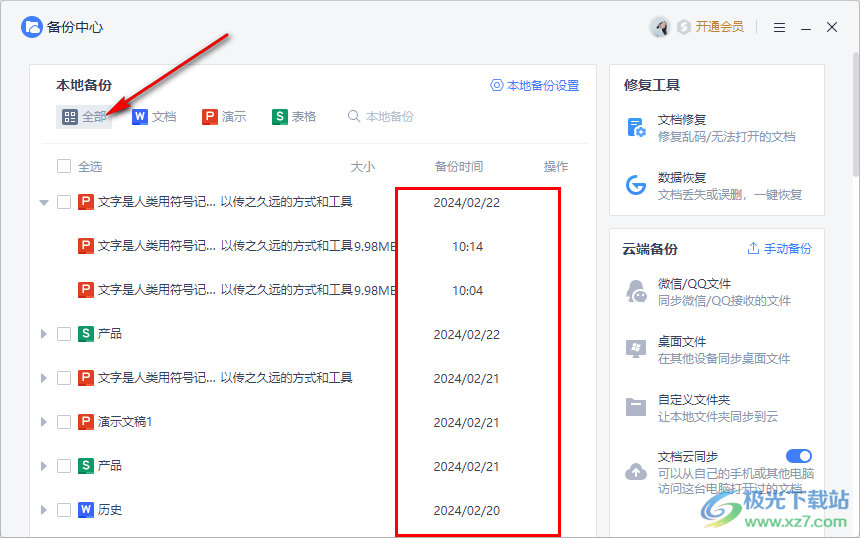Tick the 全选 select-all checkbox
Viewport: 860px width, 538px height.
point(64,166)
